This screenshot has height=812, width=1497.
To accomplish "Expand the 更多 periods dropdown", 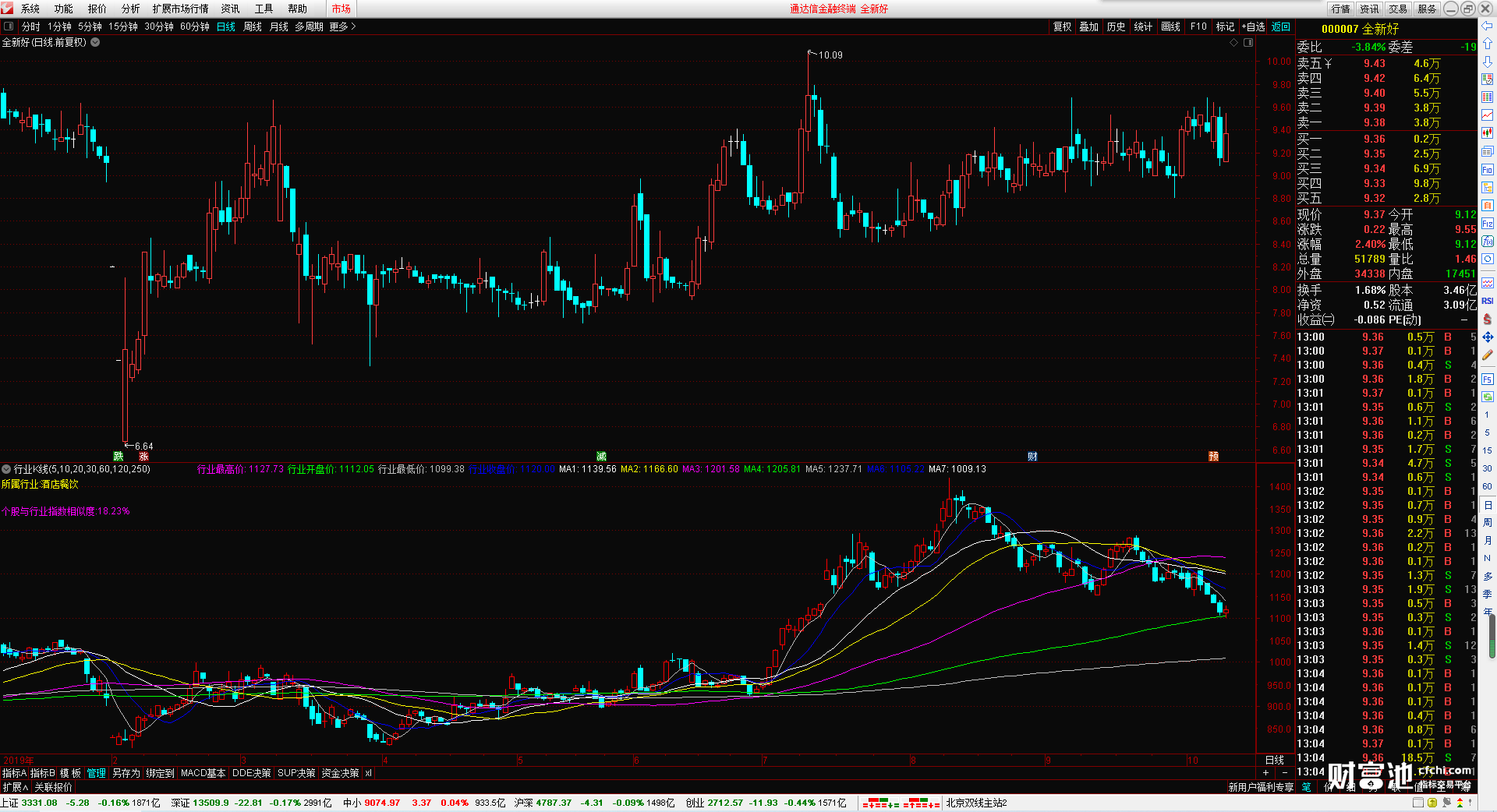I will click(342, 26).
